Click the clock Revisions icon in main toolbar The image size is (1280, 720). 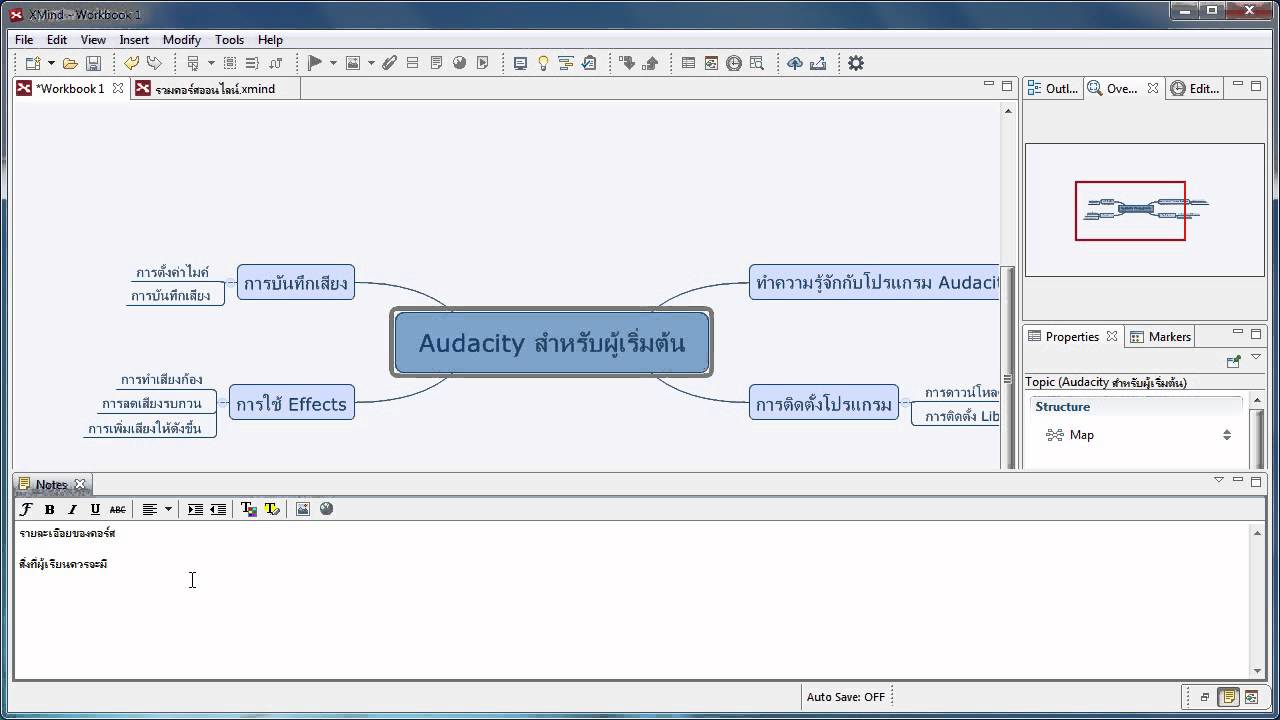pos(734,63)
